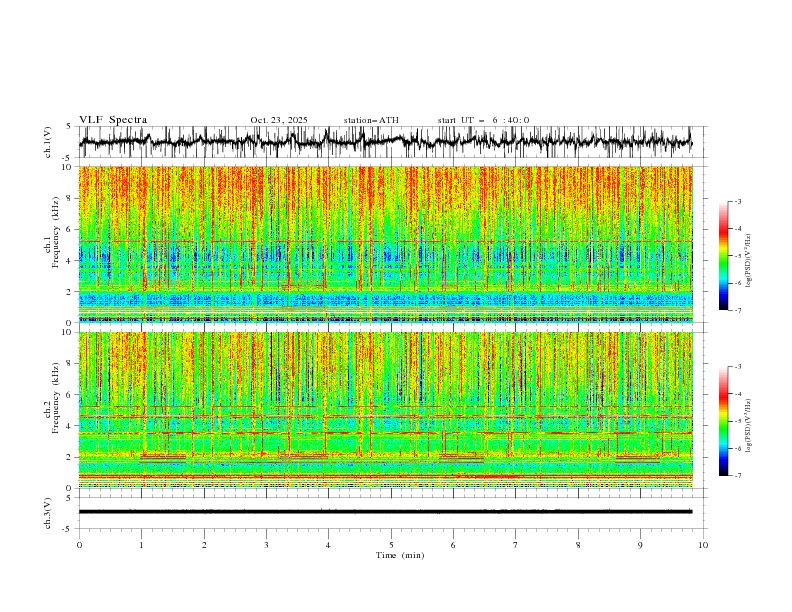Click time axis tick label "9"
792x612 pixels.
(x=640, y=545)
